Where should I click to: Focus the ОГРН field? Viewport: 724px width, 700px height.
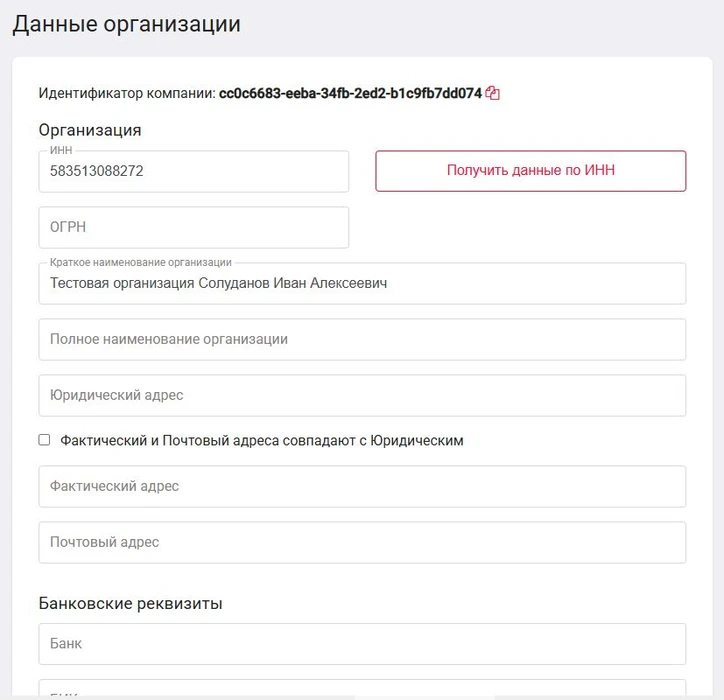click(x=193, y=228)
